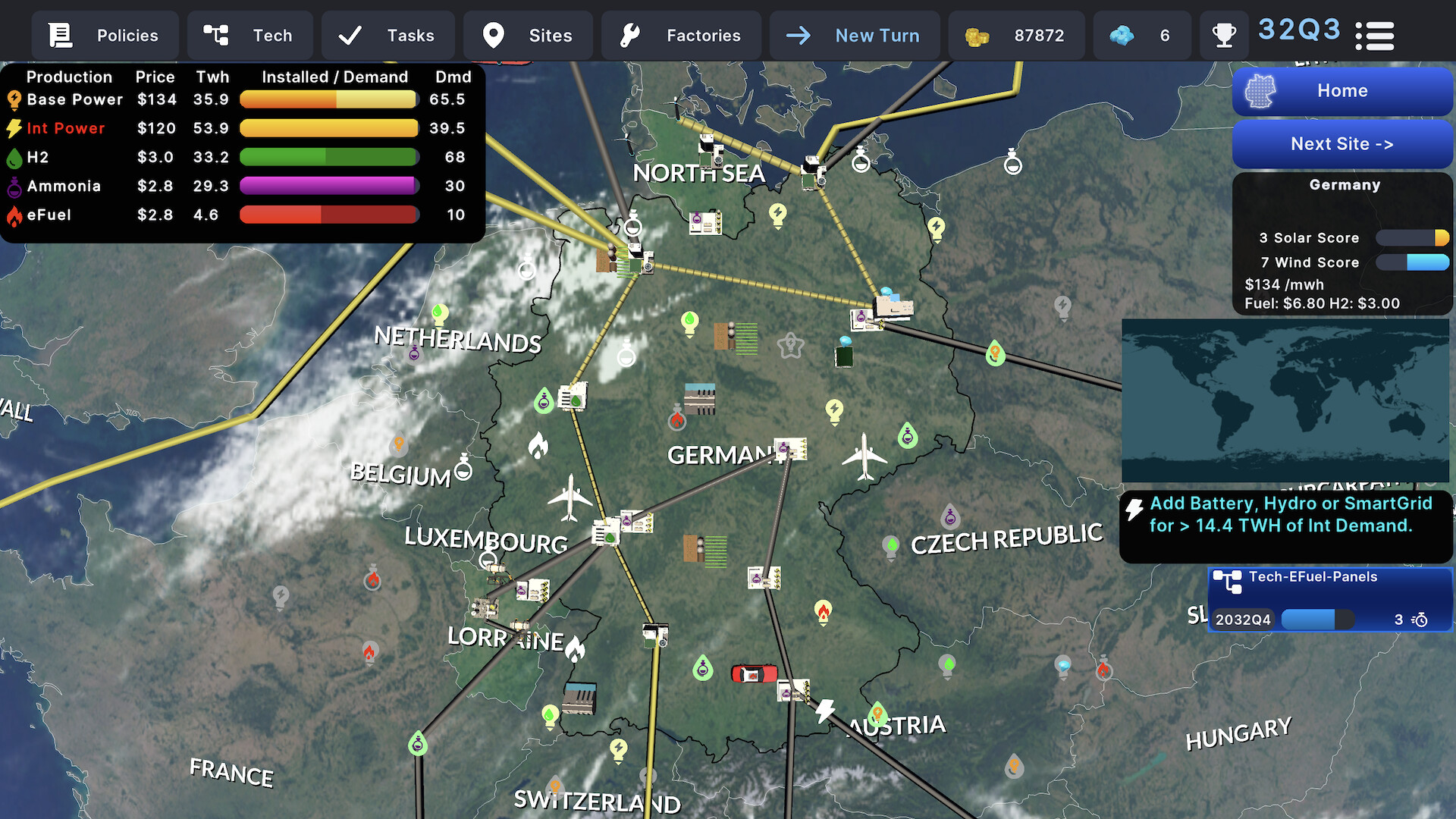Click the H2 green droplet icon
Screen dimensions: 1456x819
(x=14, y=158)
